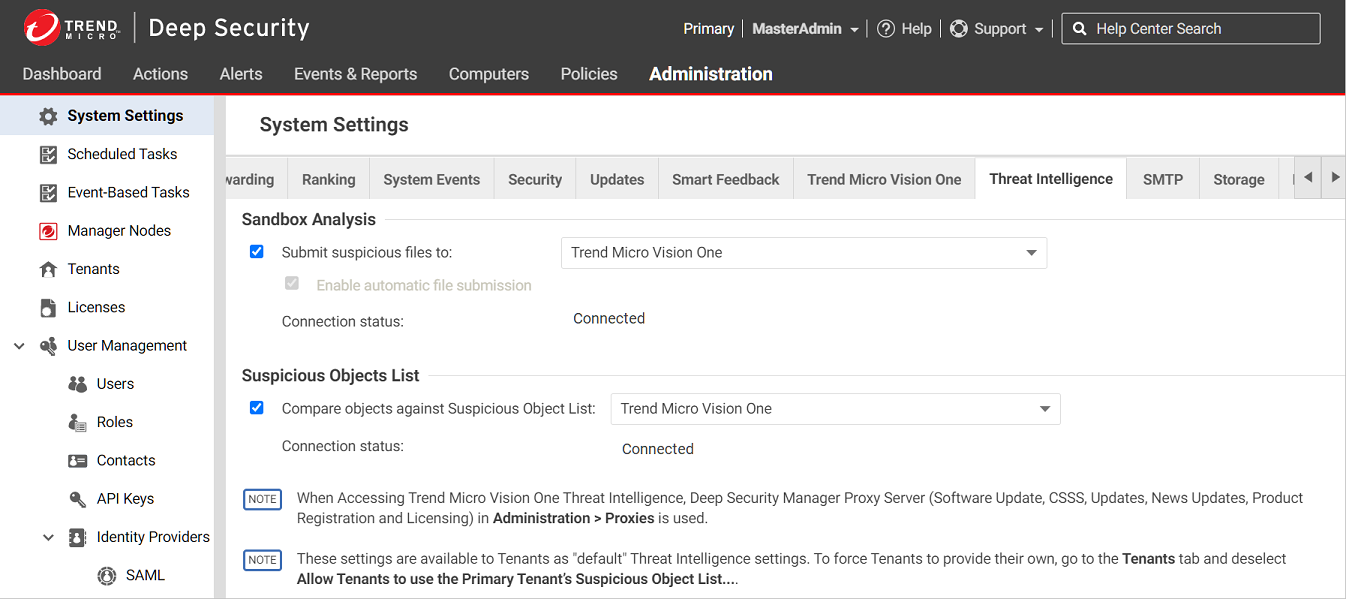The image size is (1346, 599).
Task: Switch to the Smart Feedback tab
Action: [x=725, y=179]
